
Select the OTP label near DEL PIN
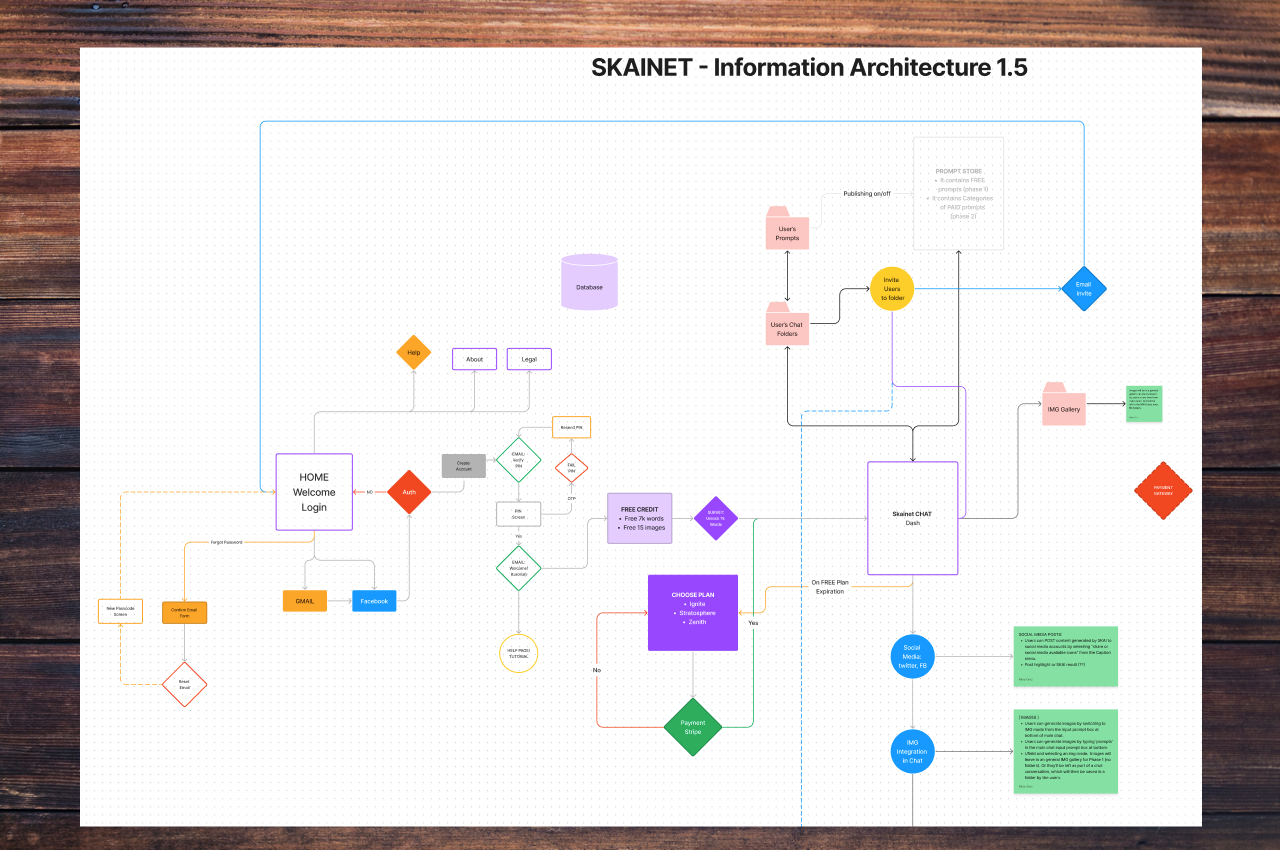[x=572, y=498]
